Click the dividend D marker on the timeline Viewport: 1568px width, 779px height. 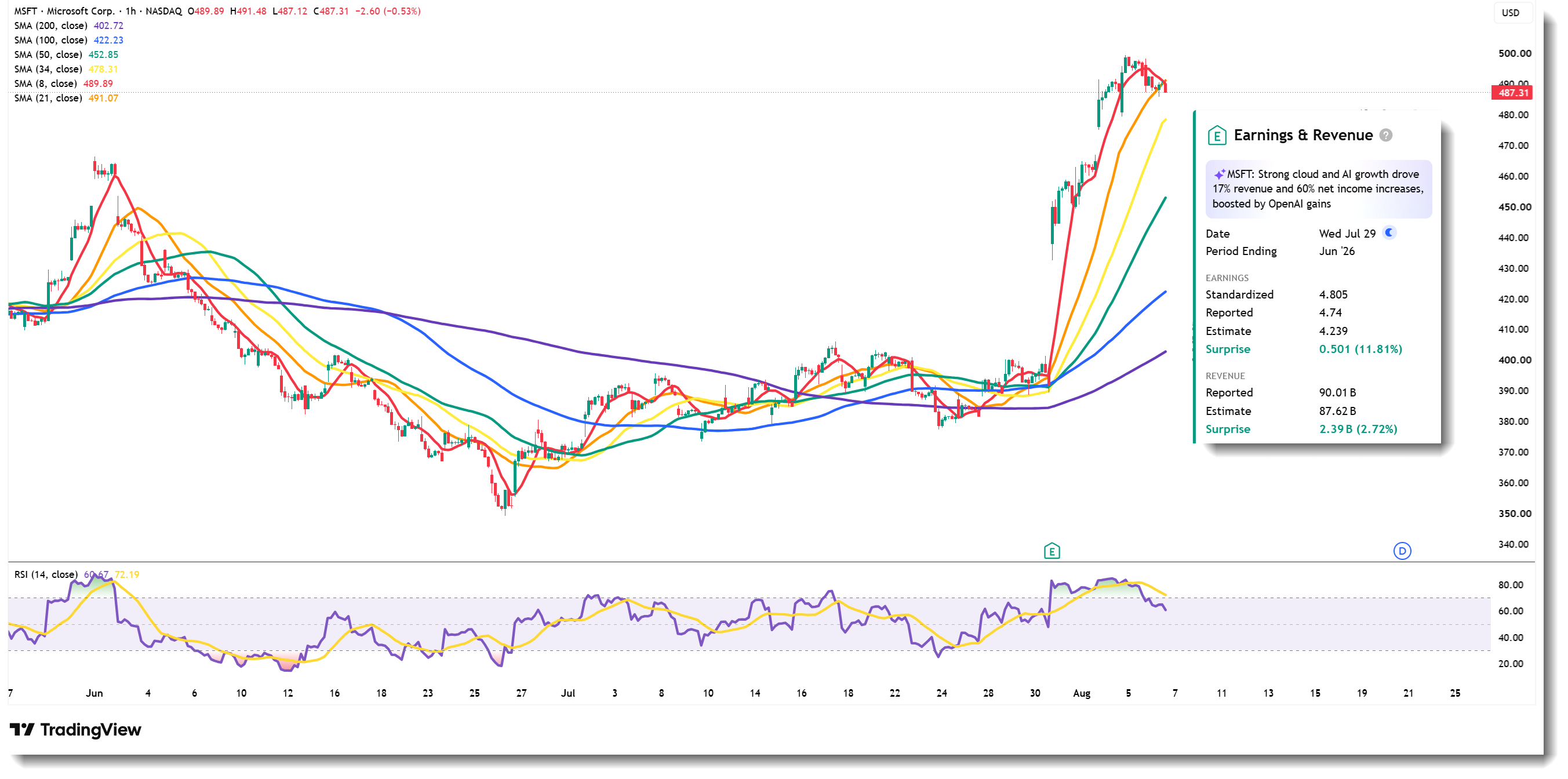point(1402,551)
